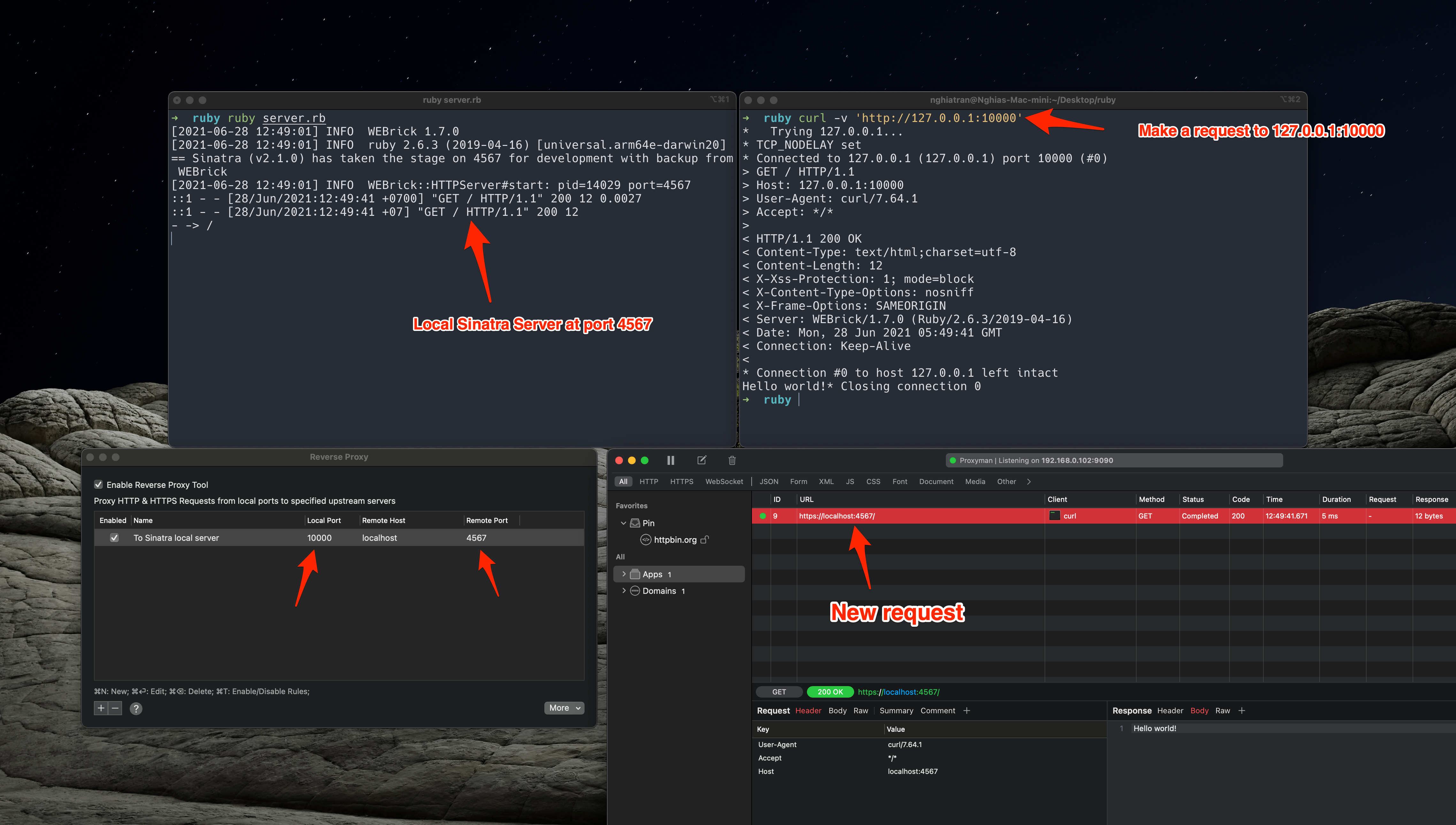Open the compose request tool in Proxyman
1456x825 pixels.
(x=701, y=460)
